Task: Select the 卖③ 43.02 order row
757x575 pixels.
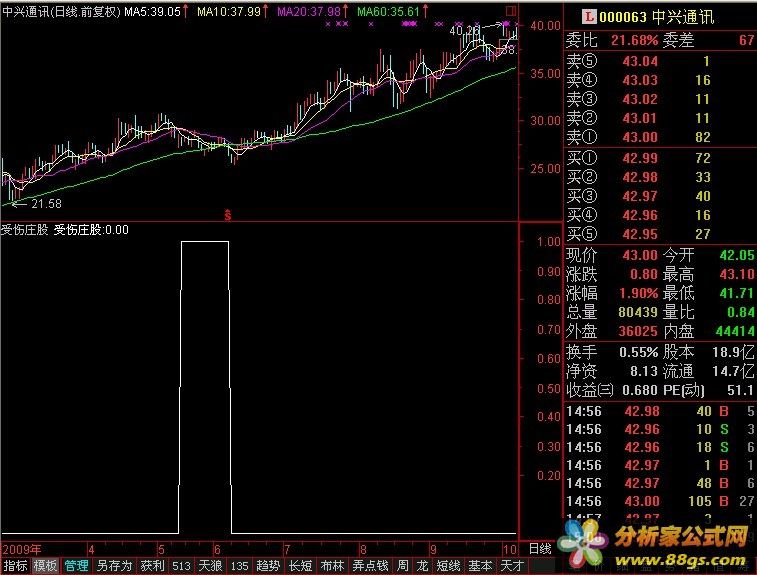Action: point(659,99)
